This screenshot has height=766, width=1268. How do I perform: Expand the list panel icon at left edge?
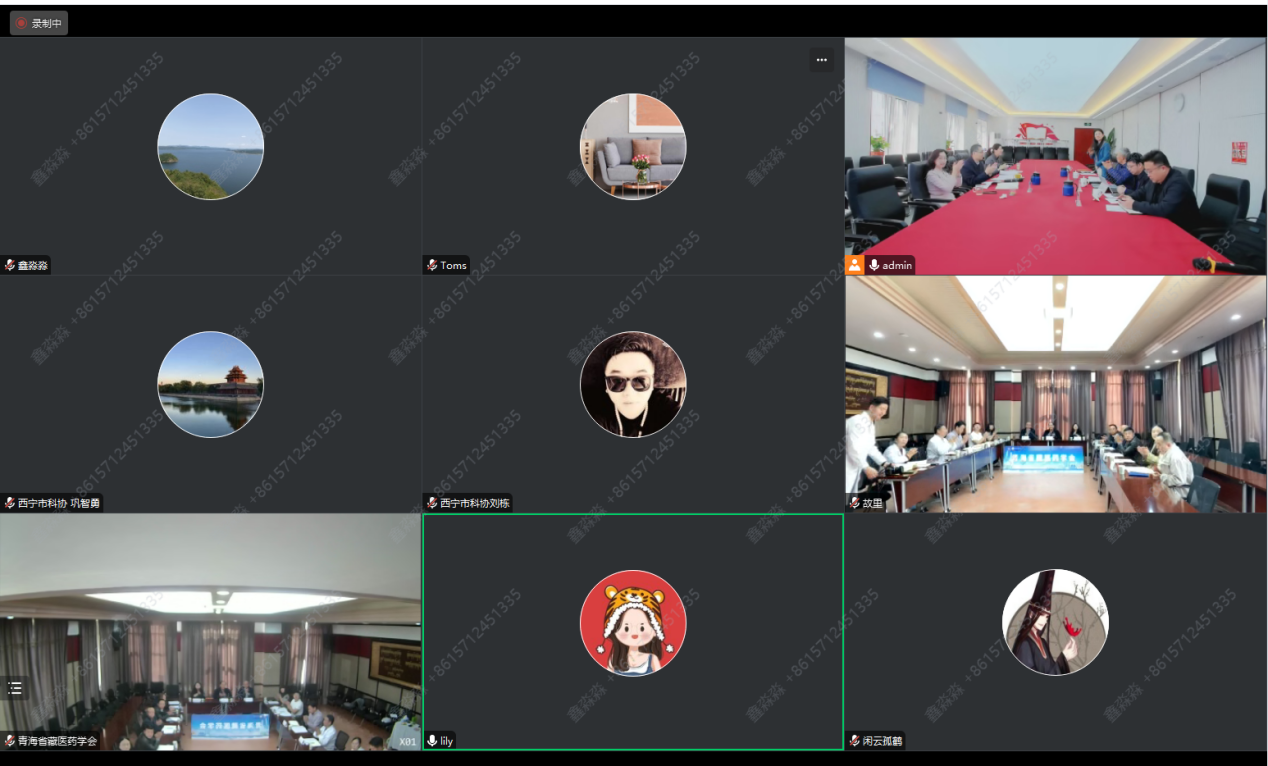(15, 688)
